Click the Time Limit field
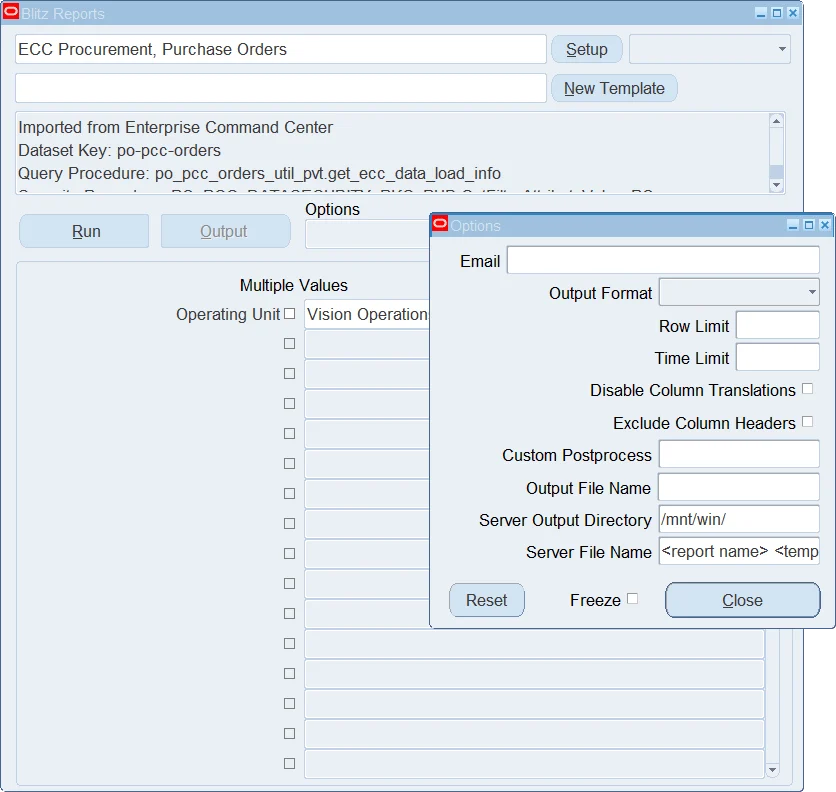836x792 pixels. pos(777,357)
